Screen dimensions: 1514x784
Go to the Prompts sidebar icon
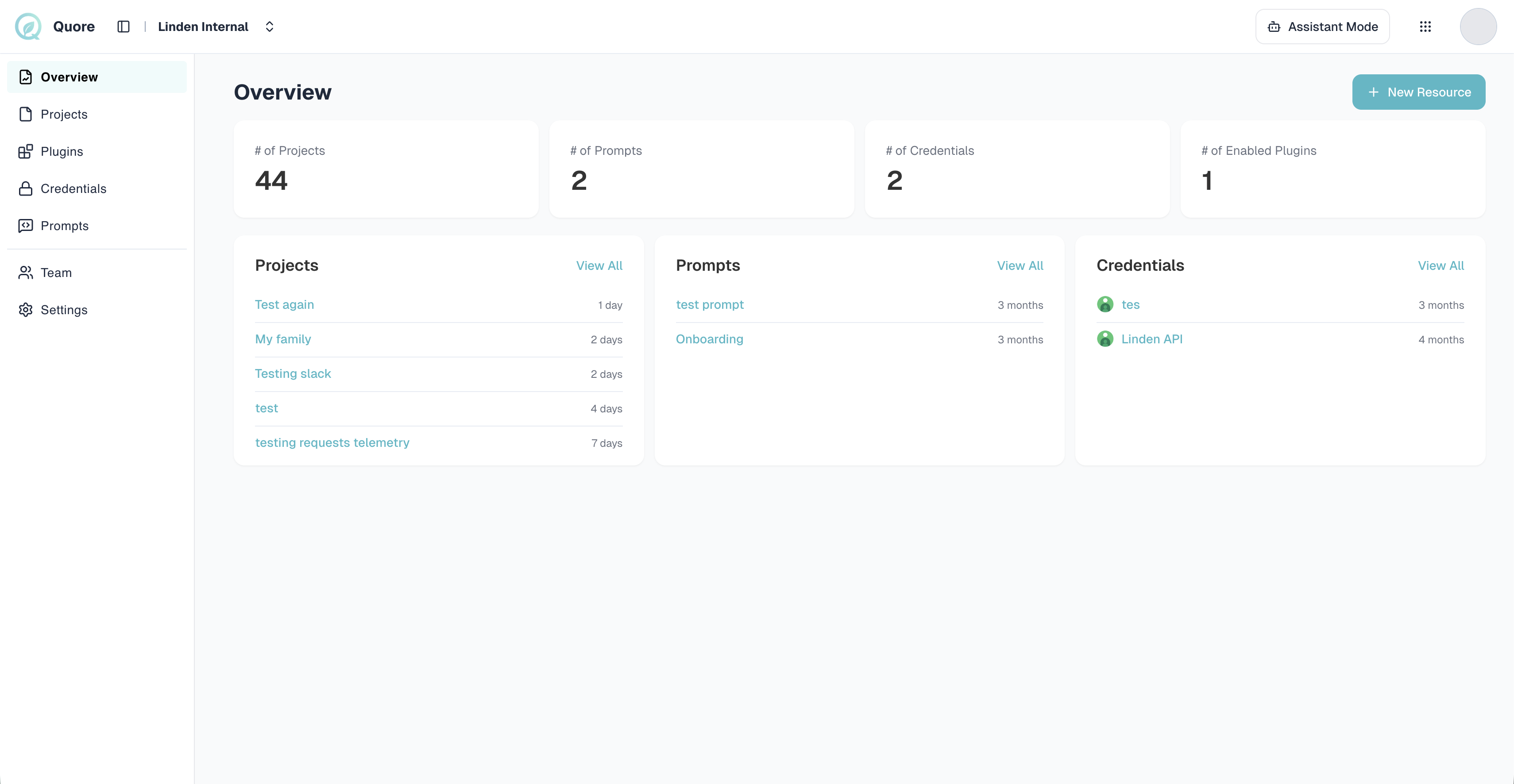25,226
